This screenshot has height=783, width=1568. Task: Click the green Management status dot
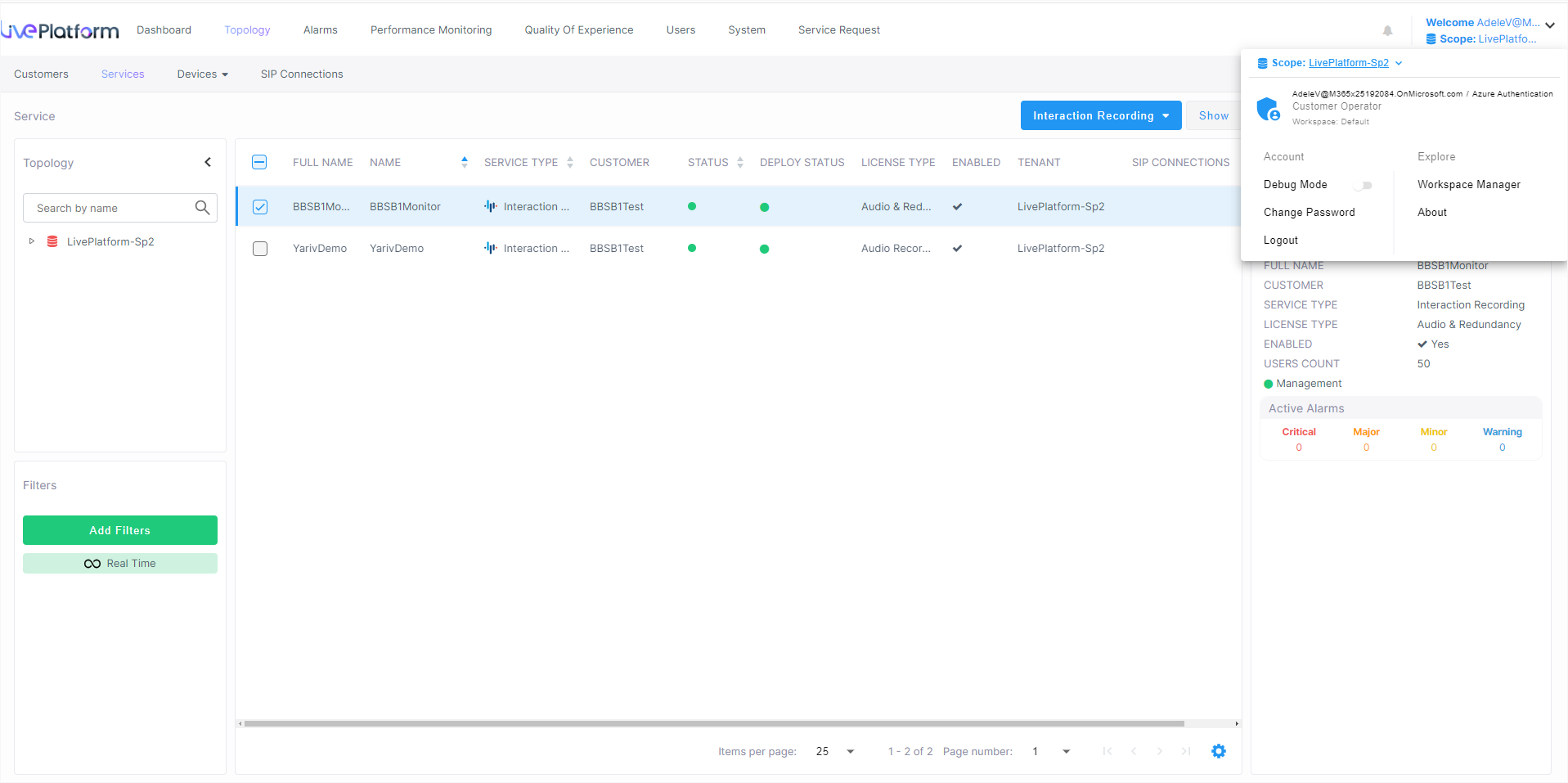tap(1269, 384)
